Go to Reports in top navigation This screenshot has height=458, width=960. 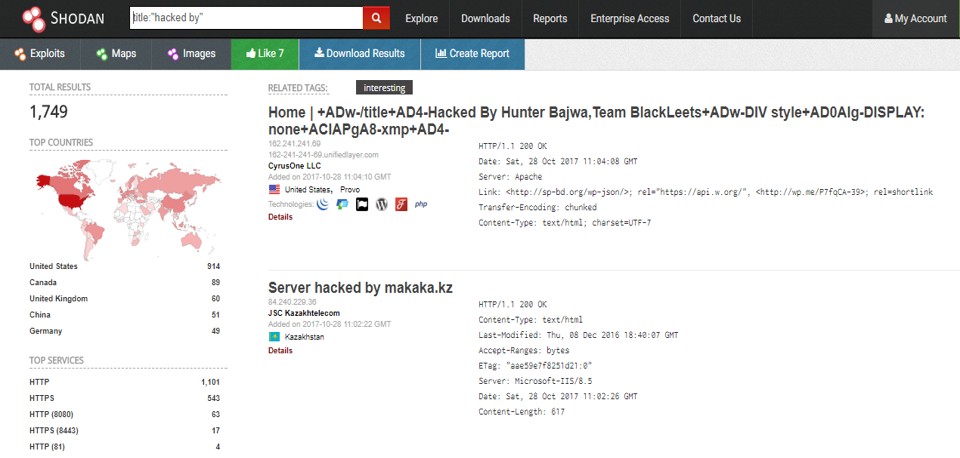coord(550,19)
